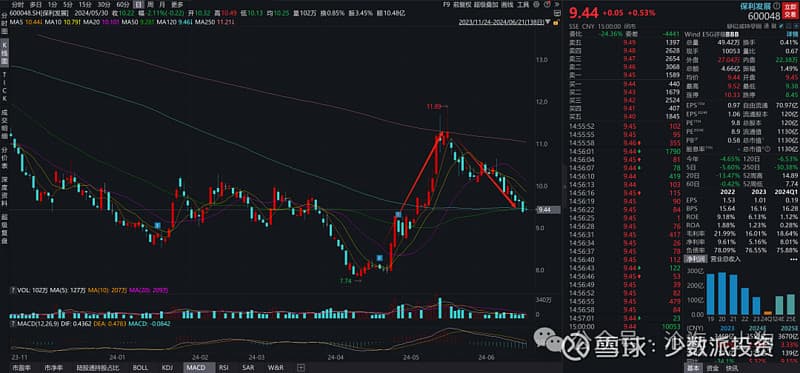Click the settings gear icon in chart toolbar
Screen dimensions: 800x373
(x=537, y=4)
